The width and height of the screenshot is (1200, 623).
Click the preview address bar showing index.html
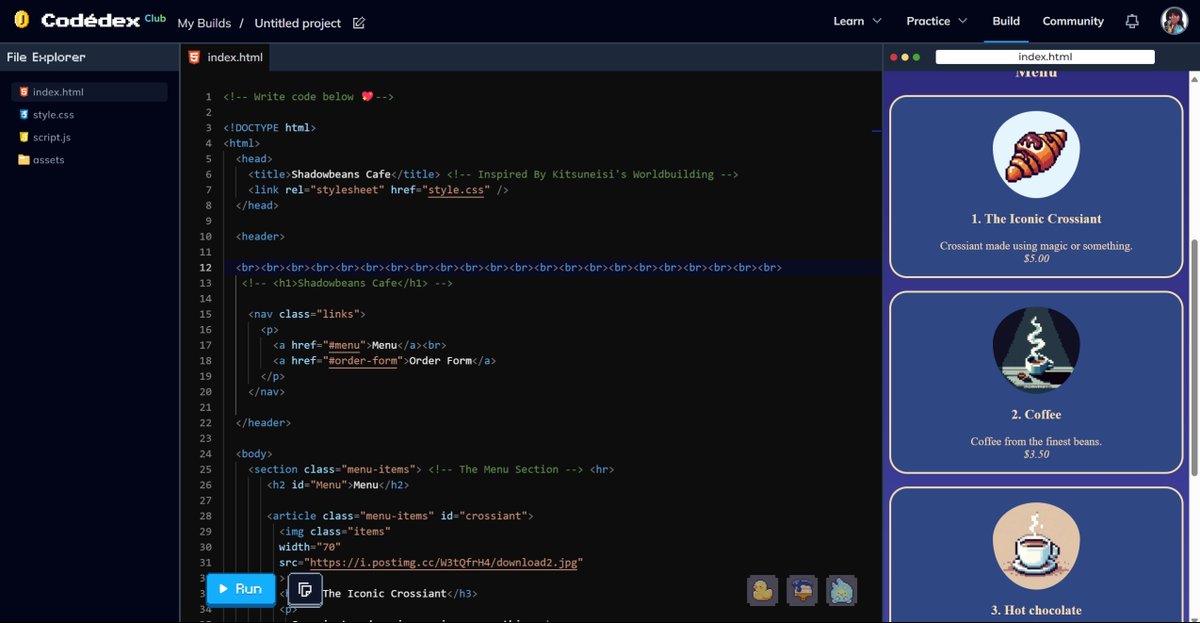(x=1045, y=57)
